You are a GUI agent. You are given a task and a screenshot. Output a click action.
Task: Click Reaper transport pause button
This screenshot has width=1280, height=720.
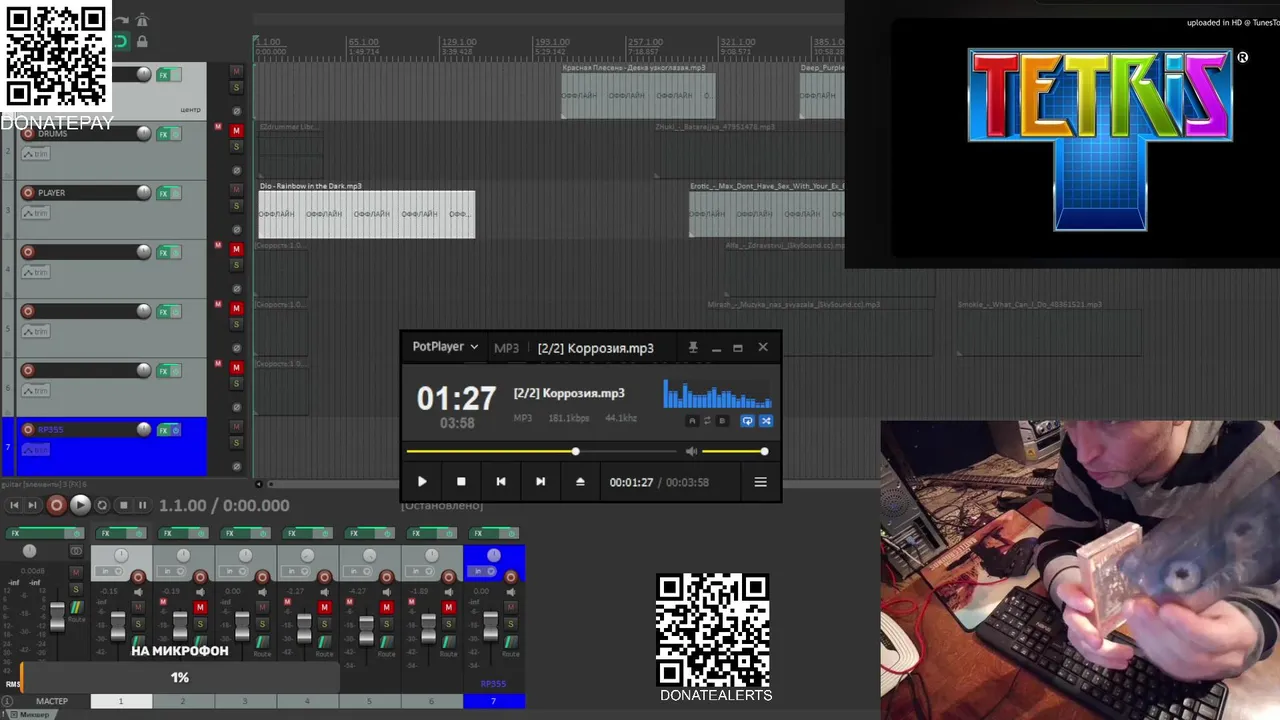point(142,505)
